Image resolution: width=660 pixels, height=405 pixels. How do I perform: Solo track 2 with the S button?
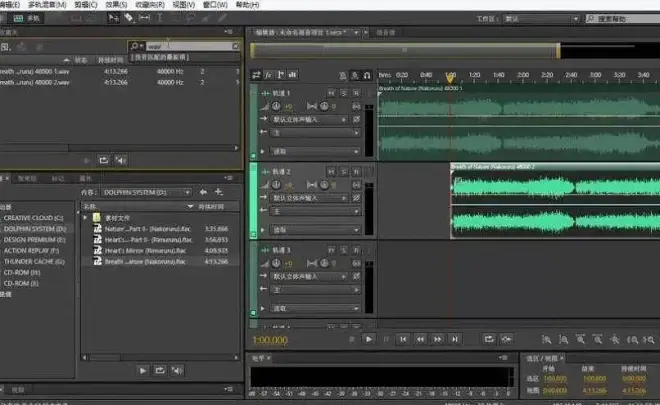(342, 172)
